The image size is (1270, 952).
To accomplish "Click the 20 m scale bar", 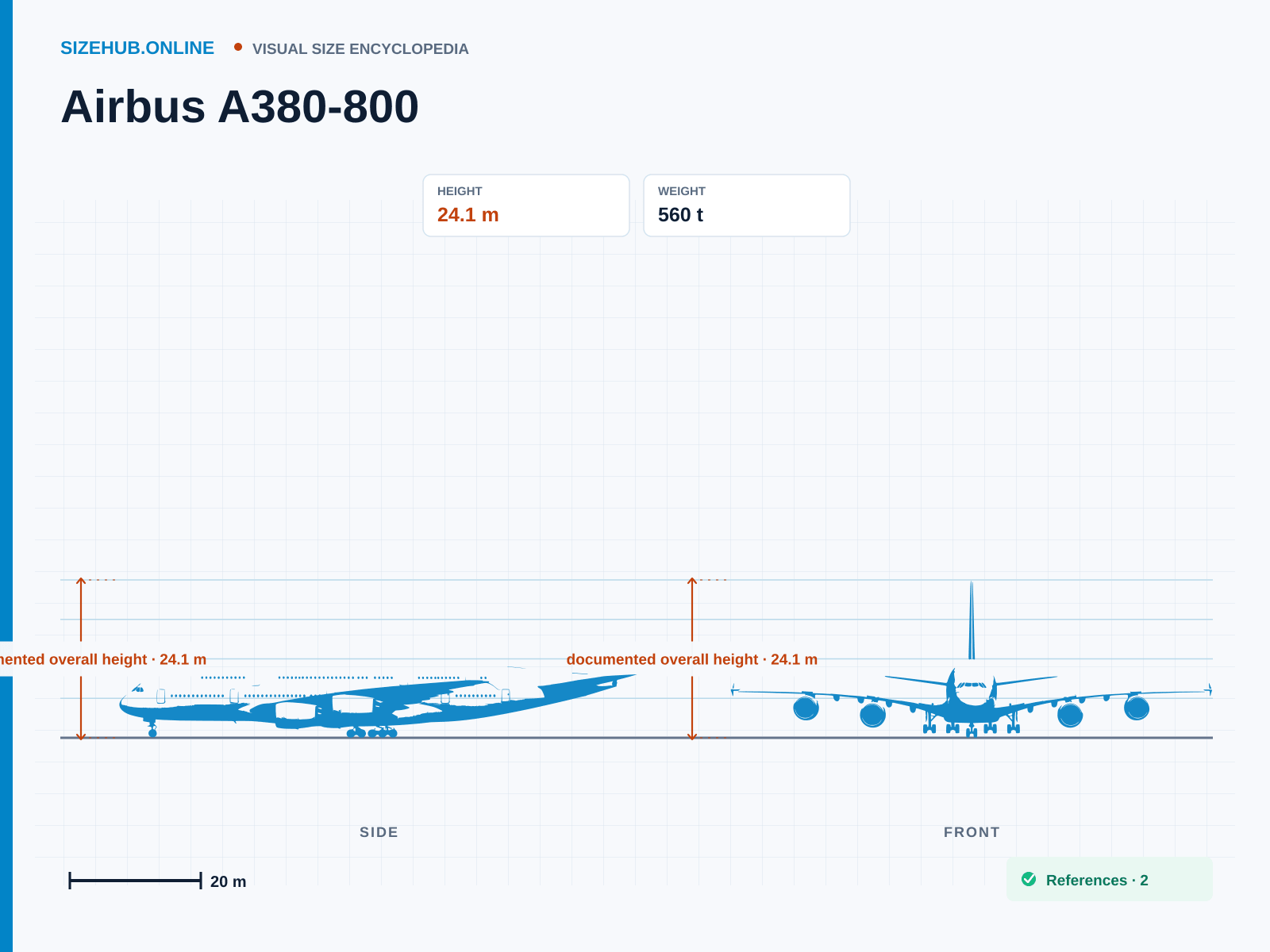I will click(135, 881).
